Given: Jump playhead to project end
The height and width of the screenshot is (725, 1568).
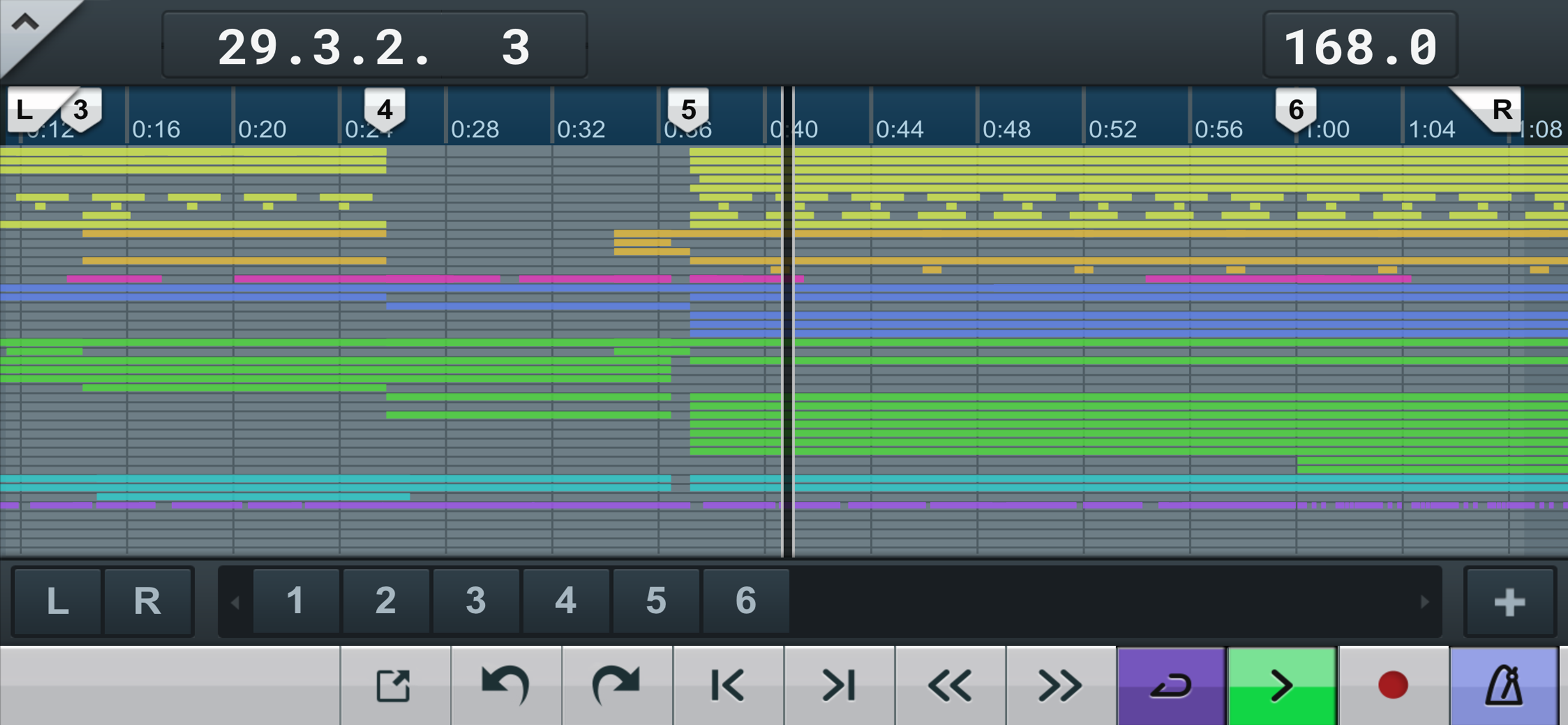Looking at the screenshot, I should tap(839, 685).
